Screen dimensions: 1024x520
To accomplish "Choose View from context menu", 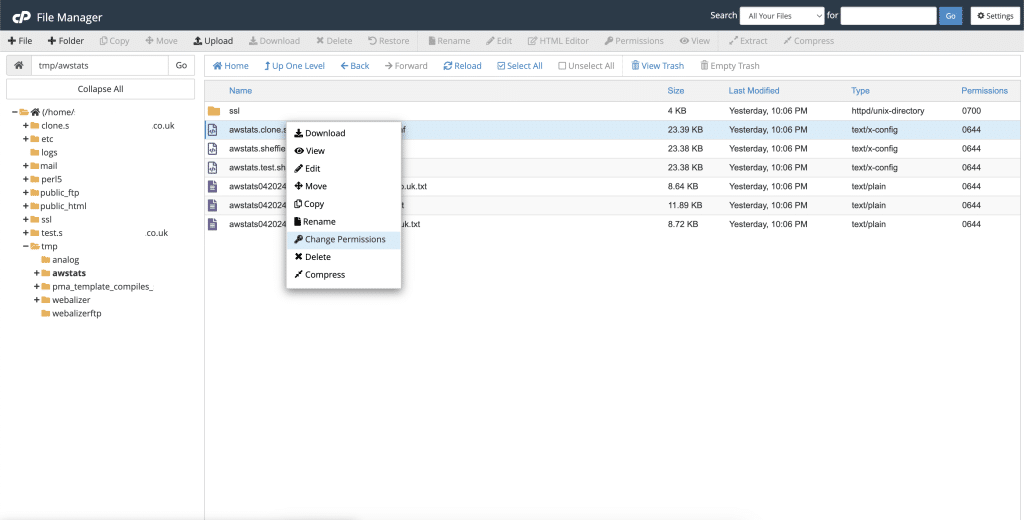I will 344,151.
